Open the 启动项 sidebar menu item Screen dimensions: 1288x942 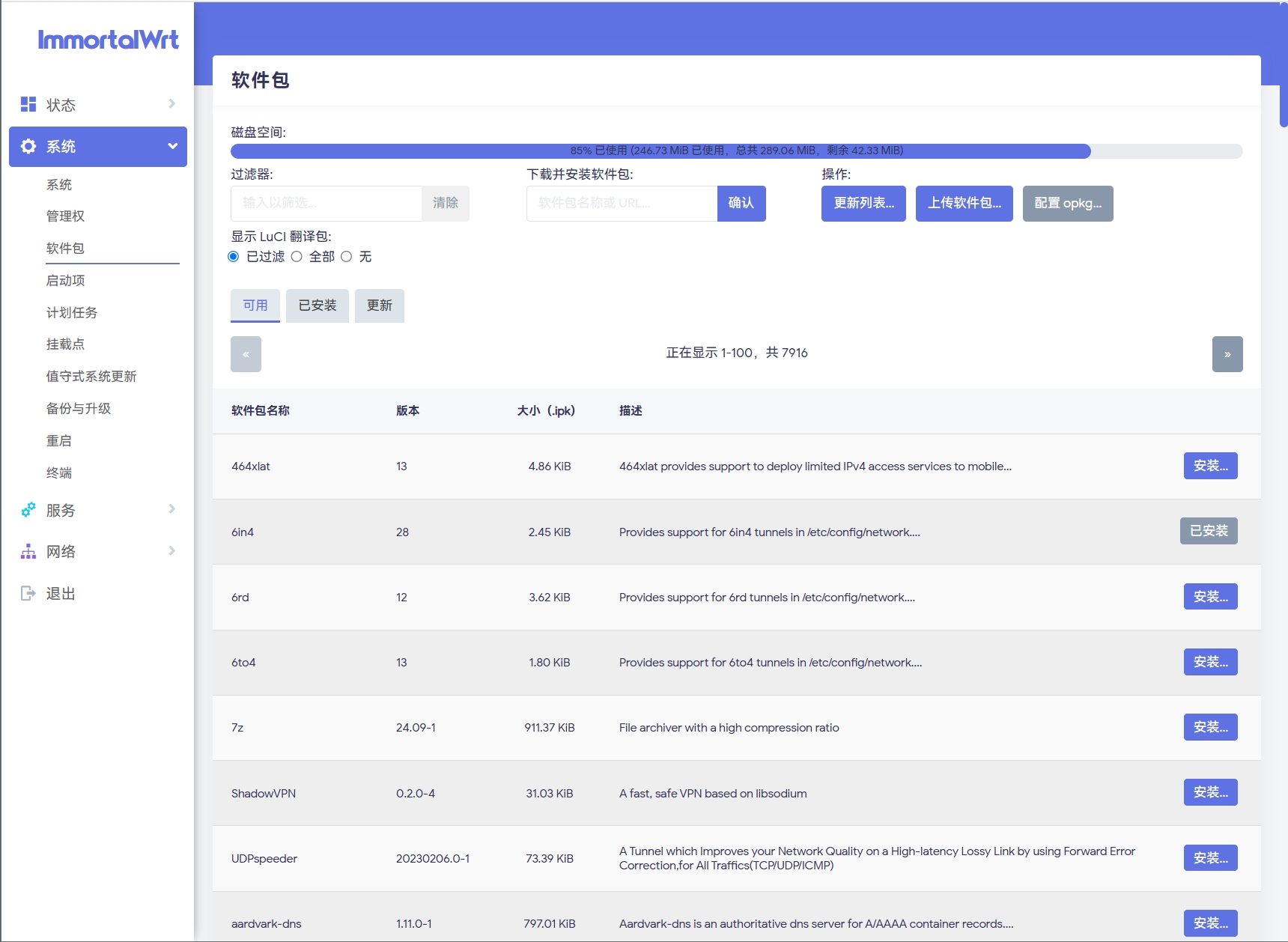66,281
